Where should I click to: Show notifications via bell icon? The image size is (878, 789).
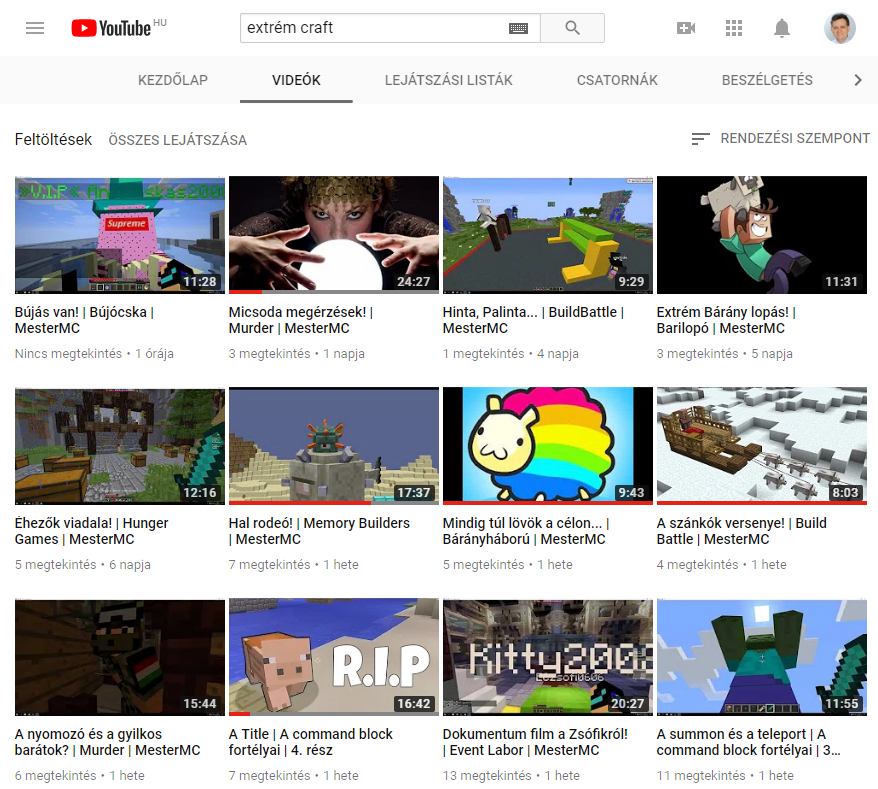(782, 28)
